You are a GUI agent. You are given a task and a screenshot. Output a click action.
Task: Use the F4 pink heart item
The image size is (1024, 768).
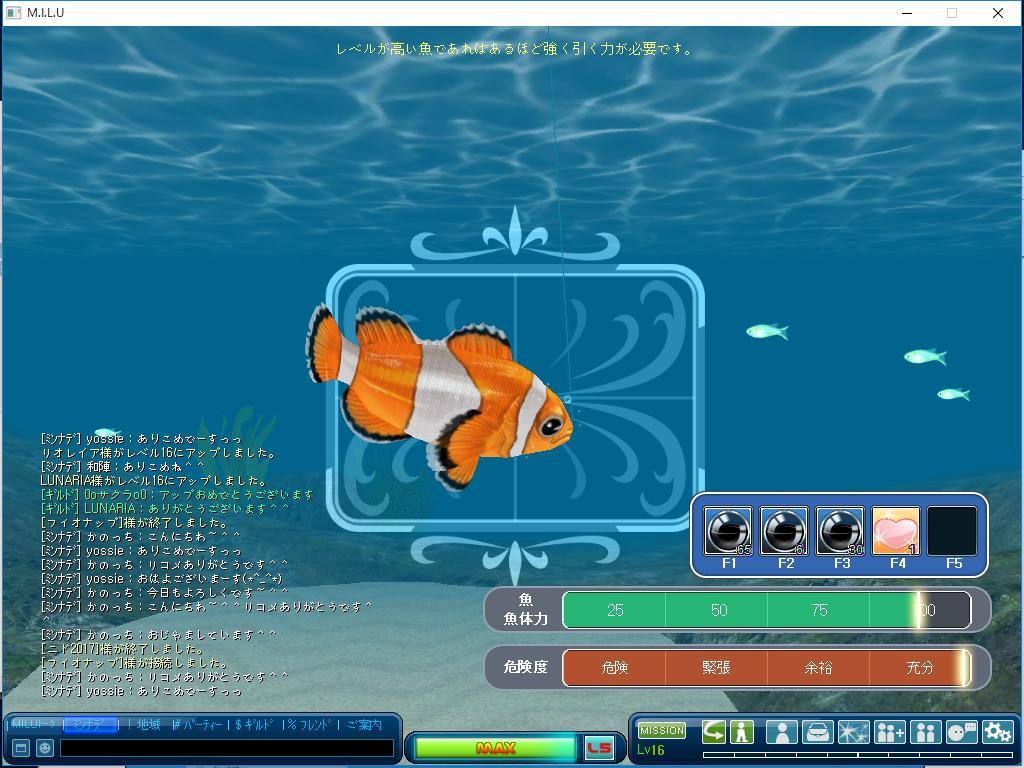(896, 530)
